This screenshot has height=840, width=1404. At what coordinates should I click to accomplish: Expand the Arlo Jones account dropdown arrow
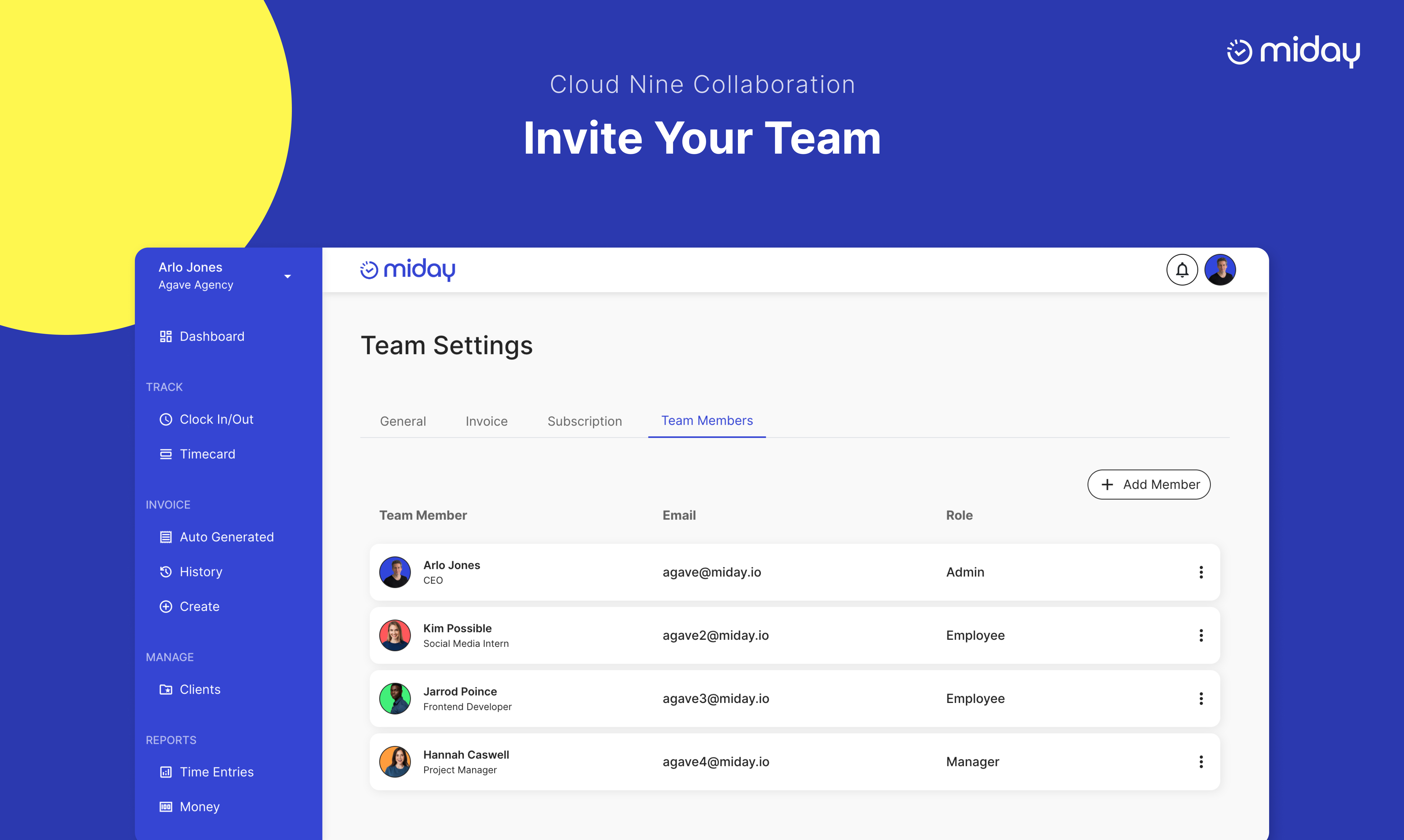[288, 276]
